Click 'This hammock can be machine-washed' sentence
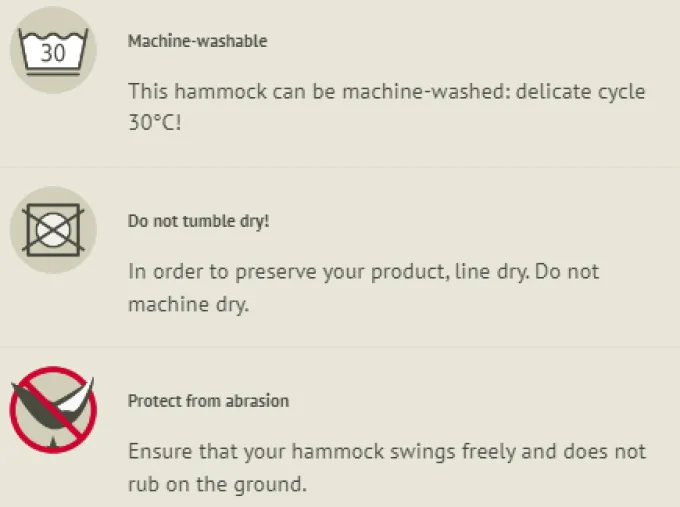Viewport: 680px width, 507px height. pos(319,92)
